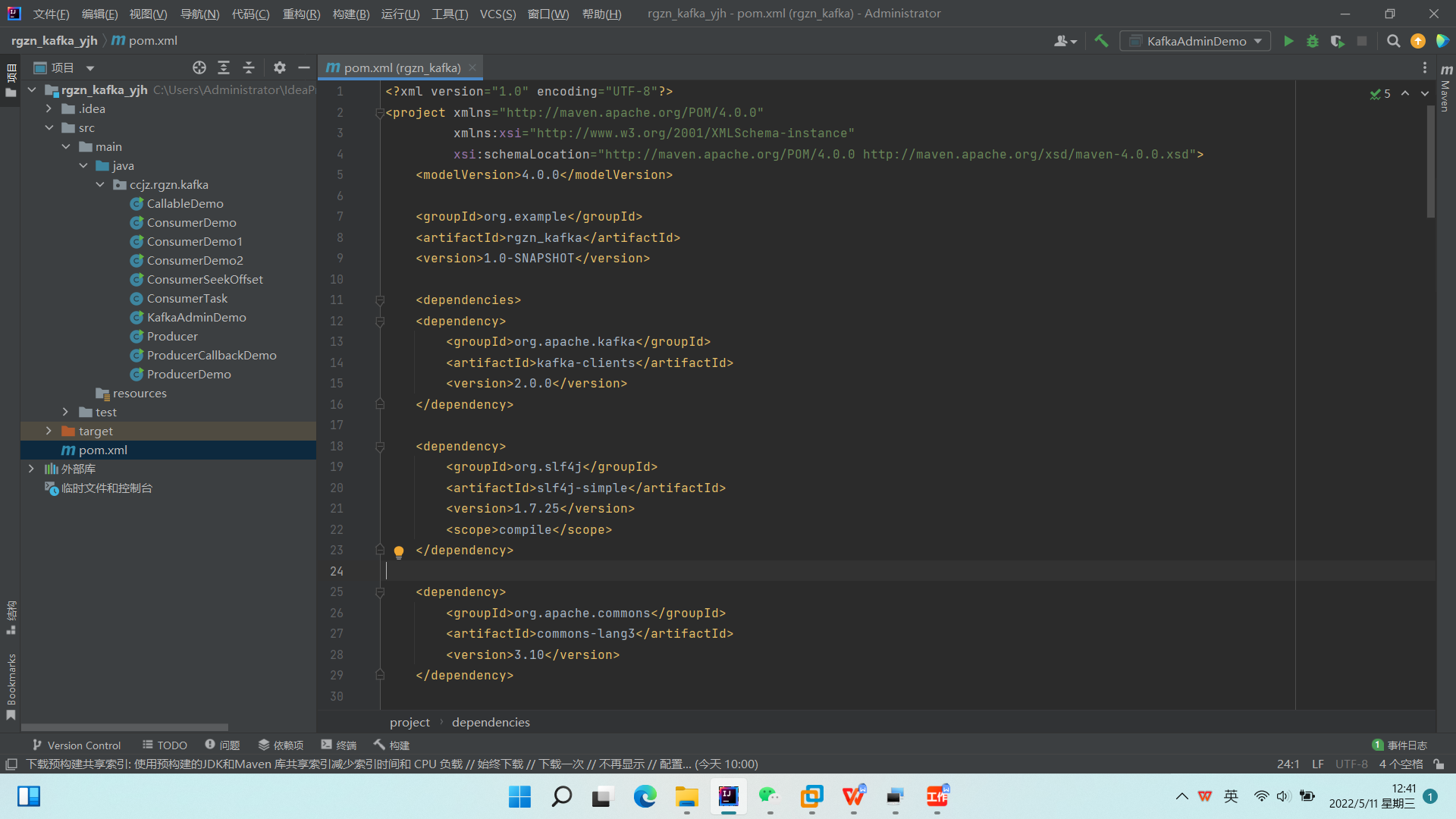Expand the test folder

coord(66,413)
